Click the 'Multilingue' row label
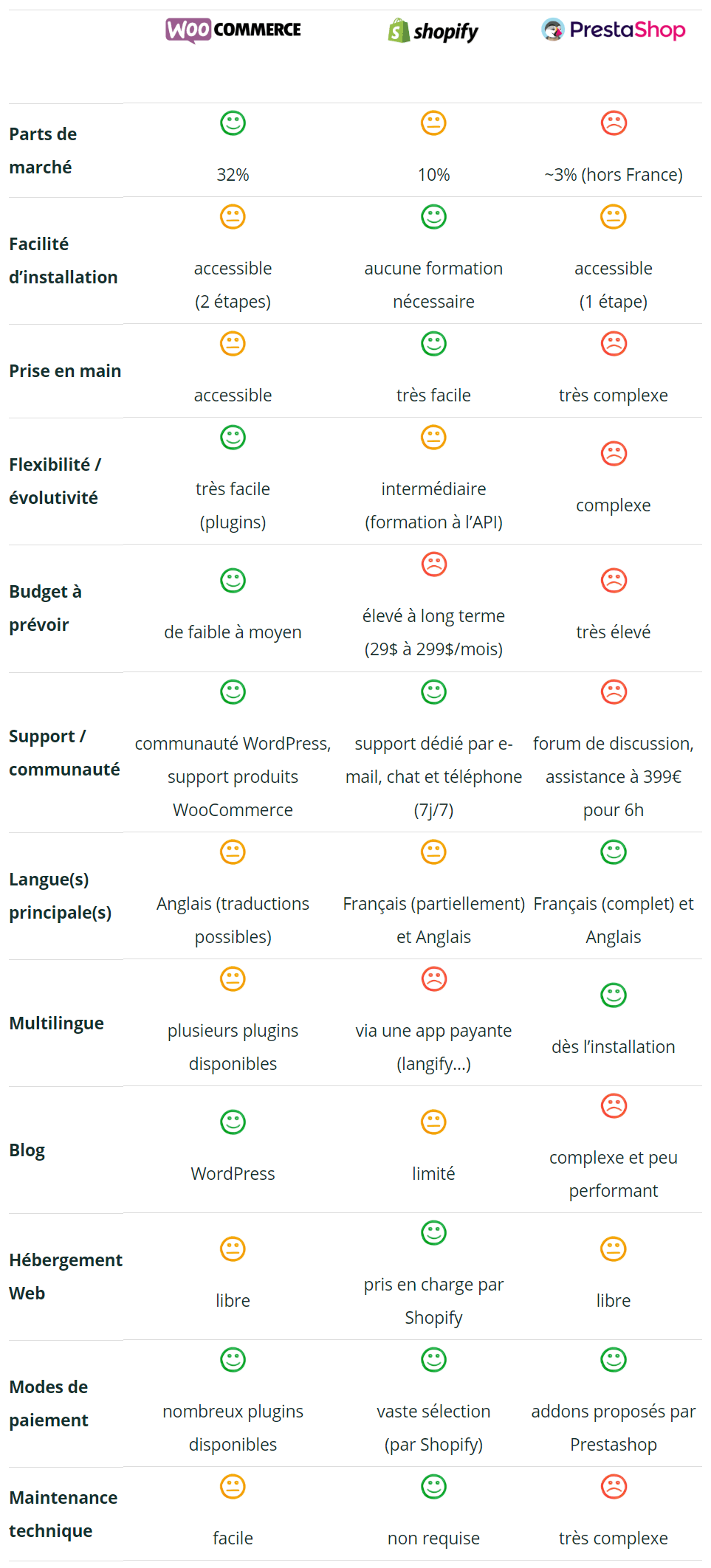 [56, 1023]
